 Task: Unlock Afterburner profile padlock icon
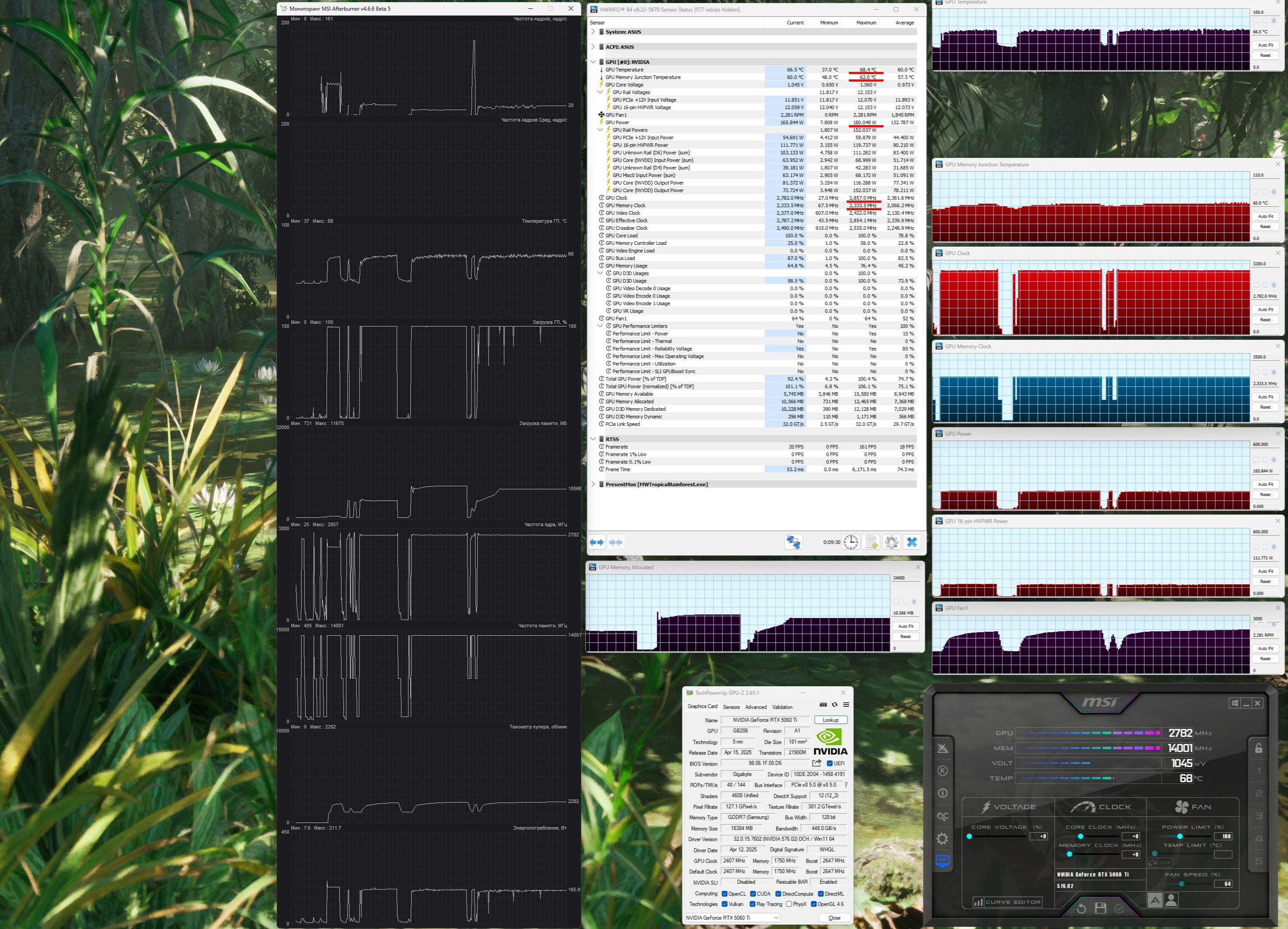point(1258,748)
